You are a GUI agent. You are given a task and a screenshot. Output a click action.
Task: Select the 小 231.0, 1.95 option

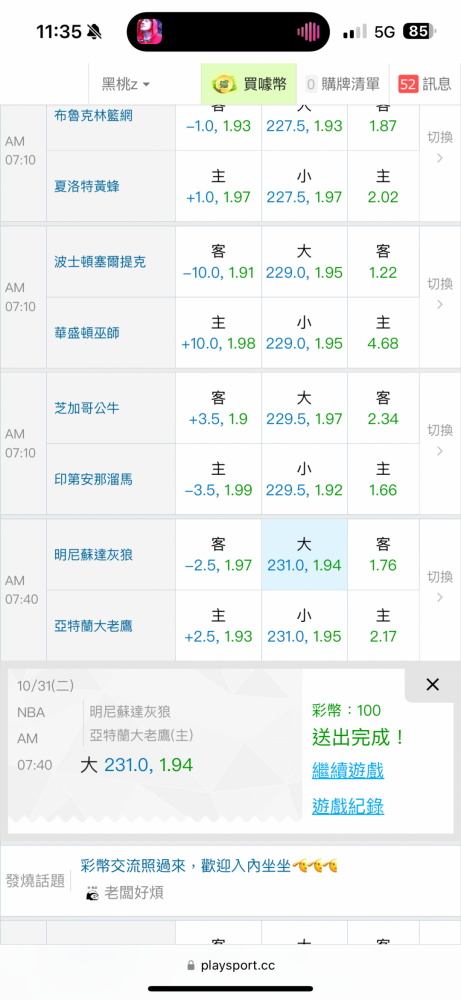304,626
